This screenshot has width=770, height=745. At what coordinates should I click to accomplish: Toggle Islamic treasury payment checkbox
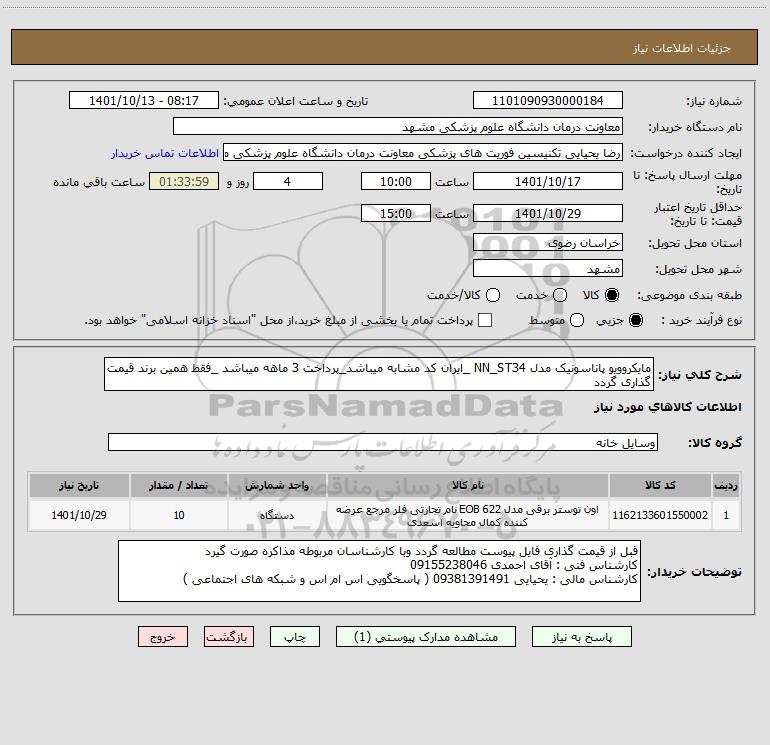click(485, 320)
